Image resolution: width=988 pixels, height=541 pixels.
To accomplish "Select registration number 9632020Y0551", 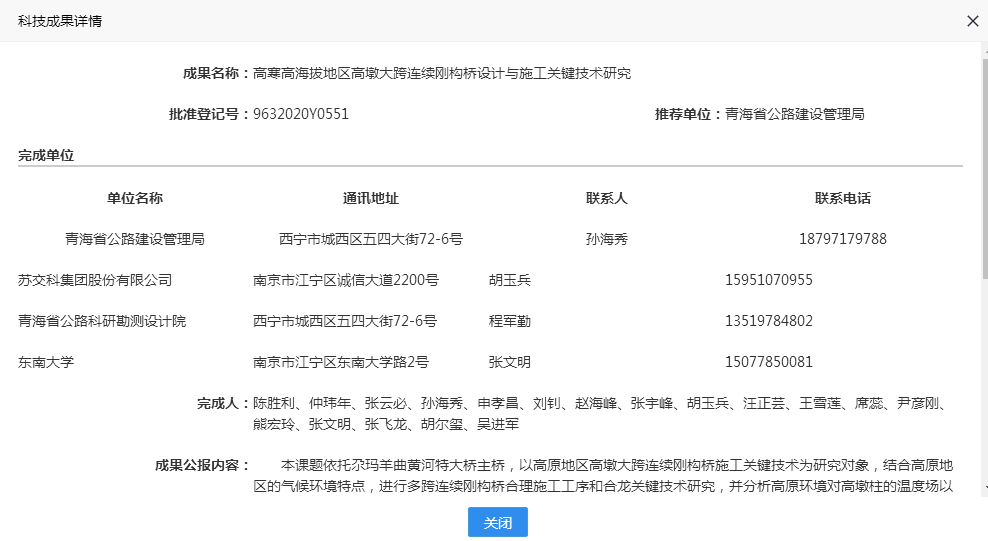I will click(301, 114).
